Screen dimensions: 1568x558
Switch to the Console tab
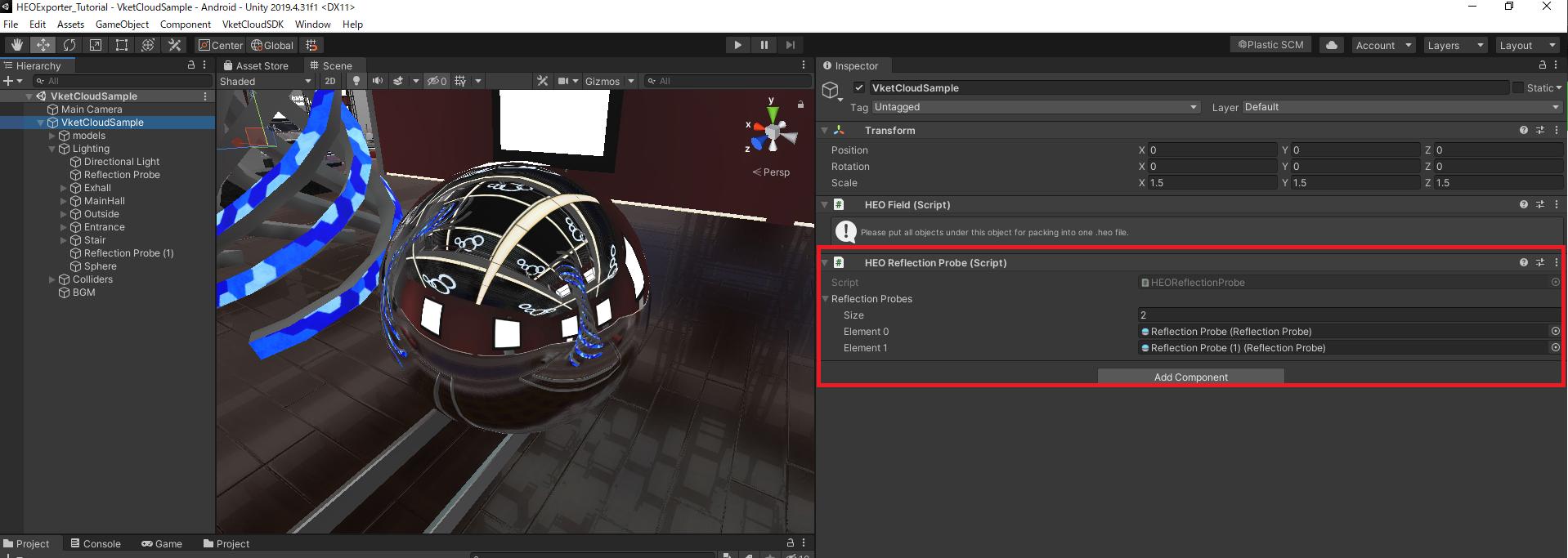tap(95, 543)
